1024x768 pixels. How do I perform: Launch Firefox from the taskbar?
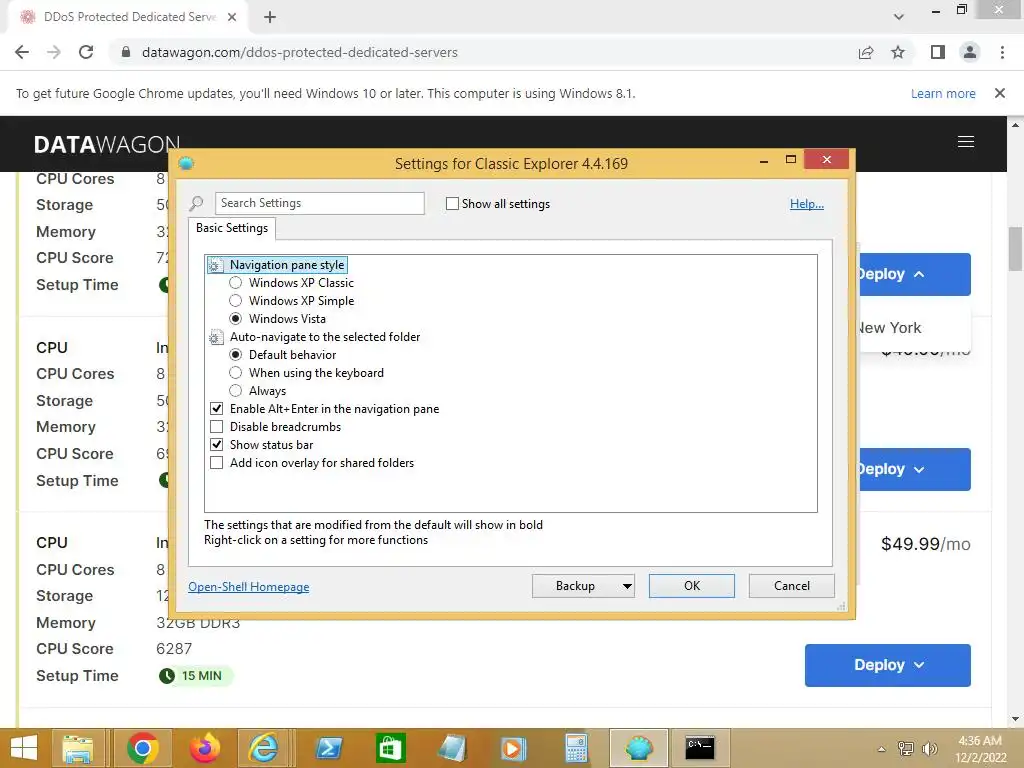click(204, 748)
